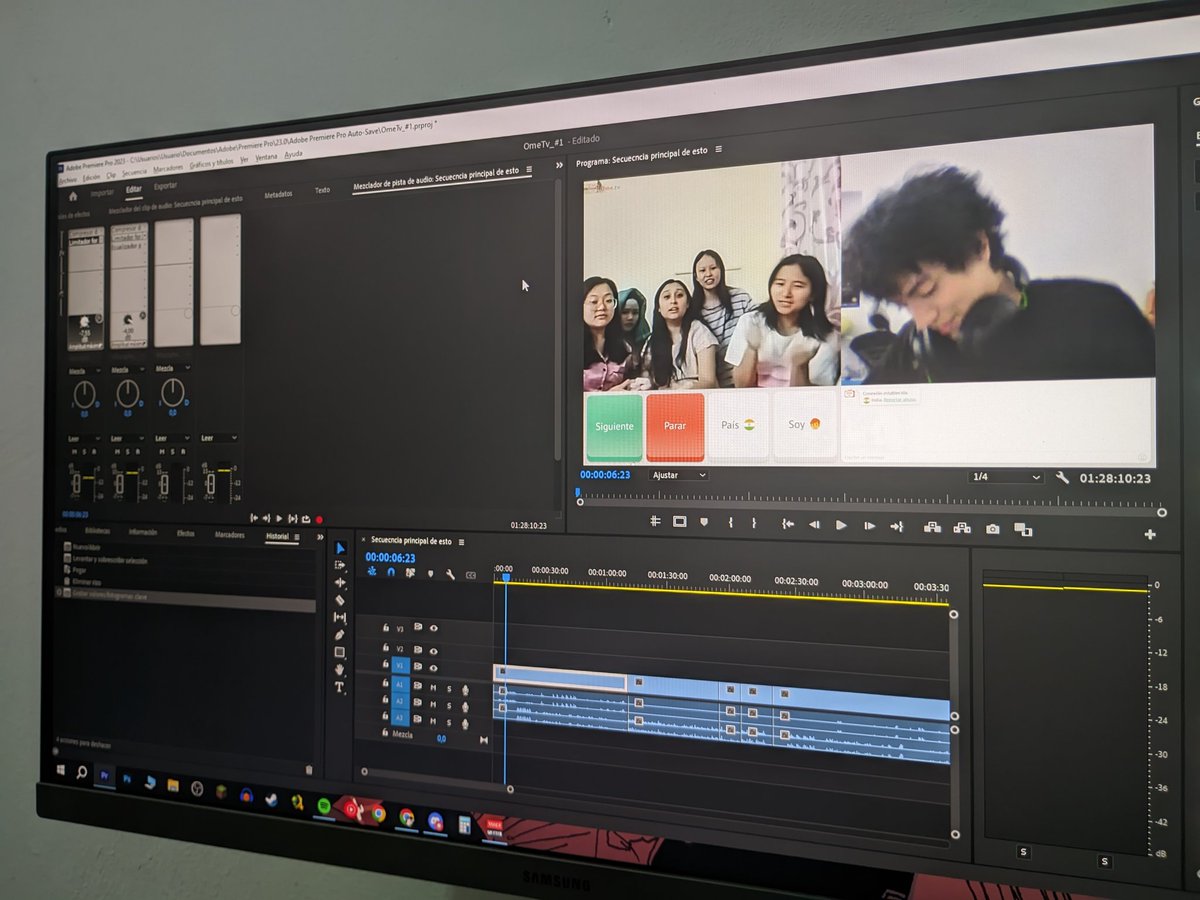Switch to Metadatos panel tab
Screen dimensions: 1200x900
click(x=278, y=194)
